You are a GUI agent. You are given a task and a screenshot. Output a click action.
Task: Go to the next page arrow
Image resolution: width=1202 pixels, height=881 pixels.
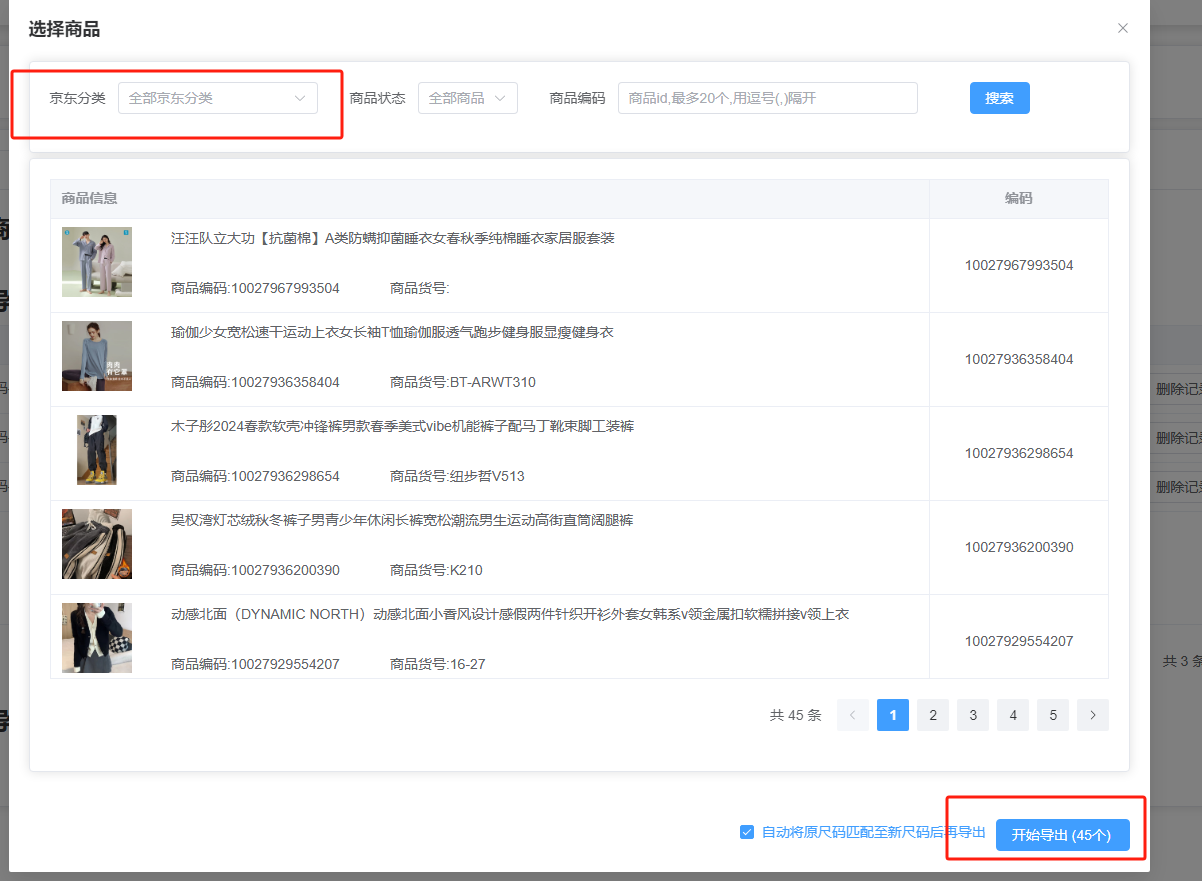click(1093, 715)
